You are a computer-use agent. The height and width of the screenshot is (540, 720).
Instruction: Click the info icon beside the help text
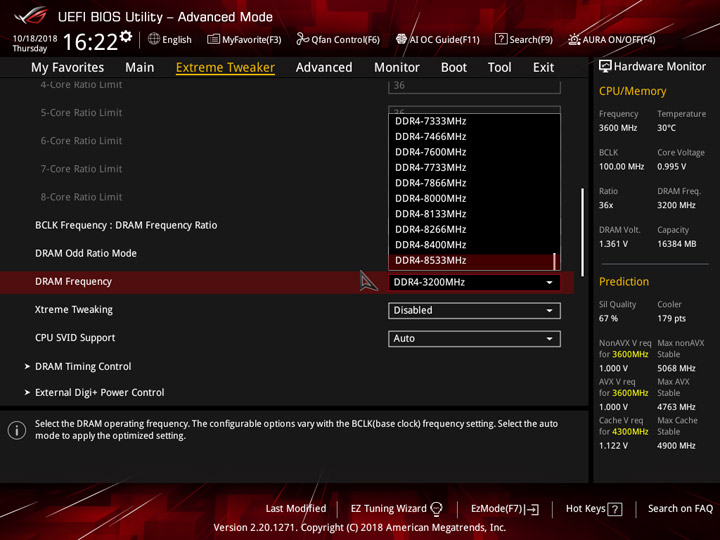(x=17, y=430)
